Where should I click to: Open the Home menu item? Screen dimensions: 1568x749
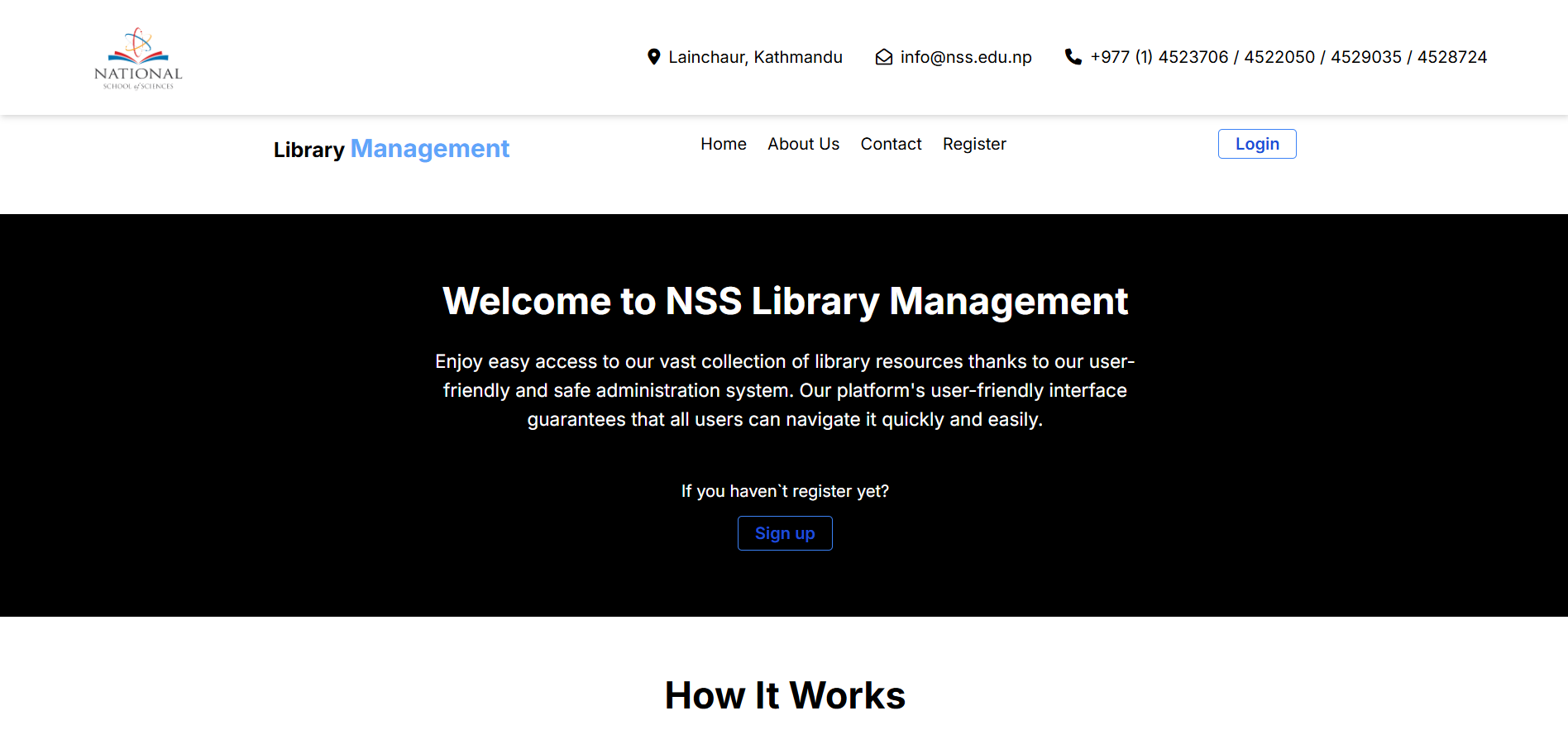pos(724,144)
